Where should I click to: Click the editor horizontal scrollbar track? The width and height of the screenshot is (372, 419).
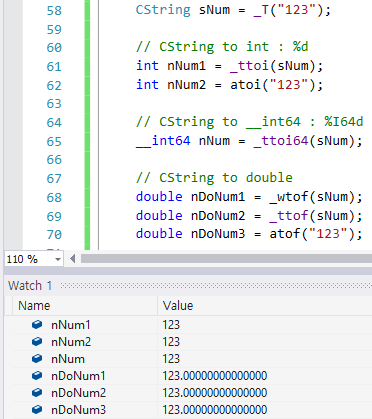[x=226, y=259]
